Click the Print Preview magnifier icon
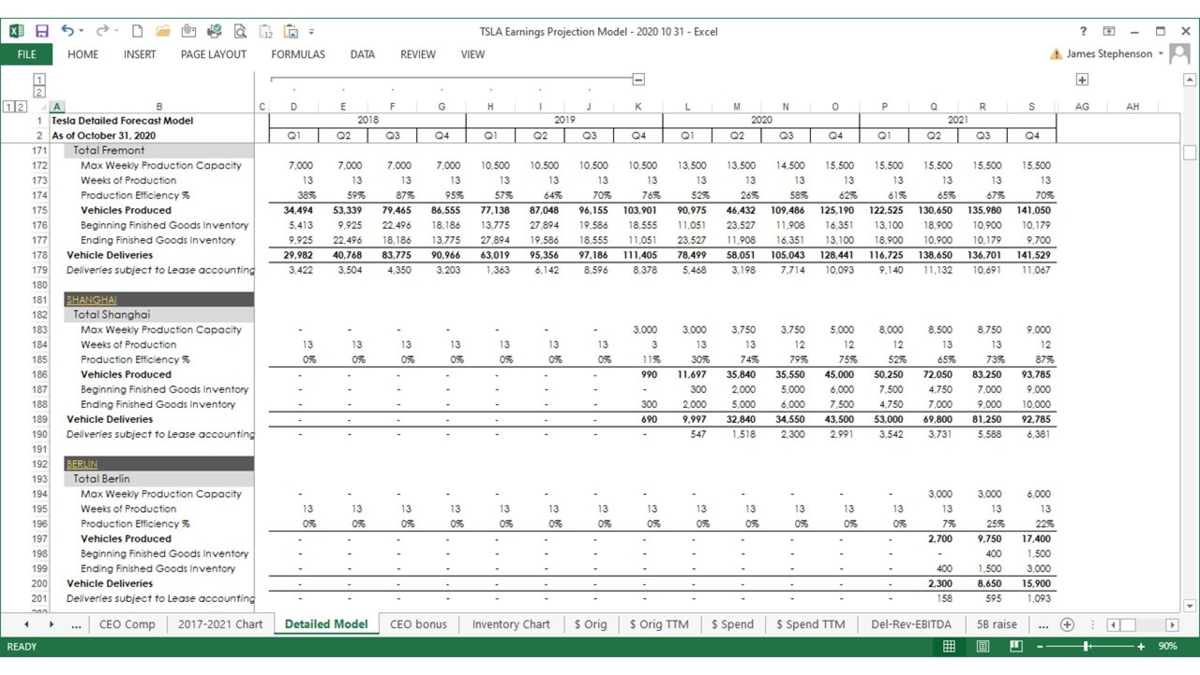 click(x=240, y=32)
